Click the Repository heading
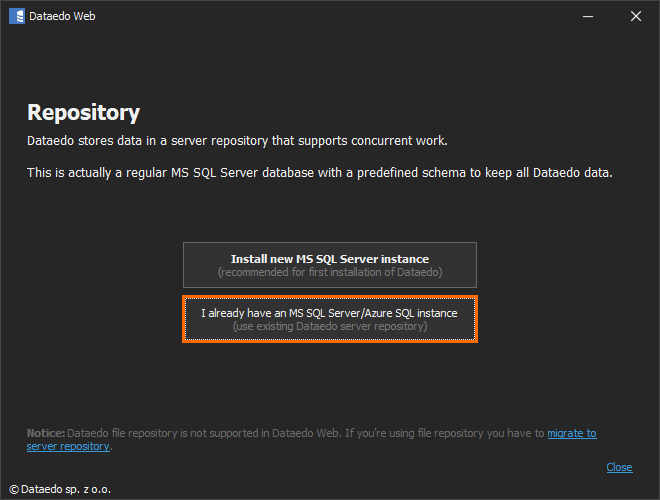 click(x=83, y=113)
